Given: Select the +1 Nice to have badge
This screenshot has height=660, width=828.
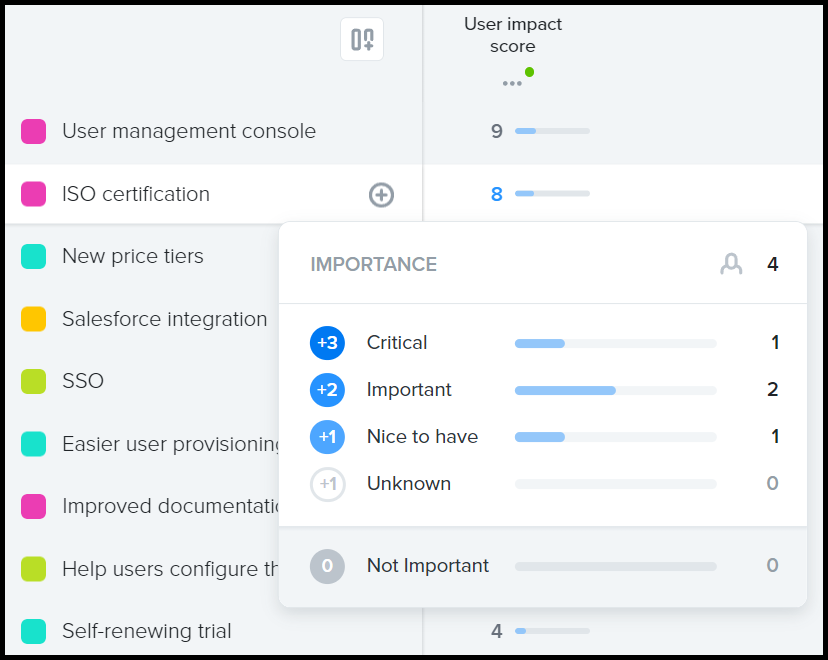Looking at the screenshot, I should click(327, 437).
